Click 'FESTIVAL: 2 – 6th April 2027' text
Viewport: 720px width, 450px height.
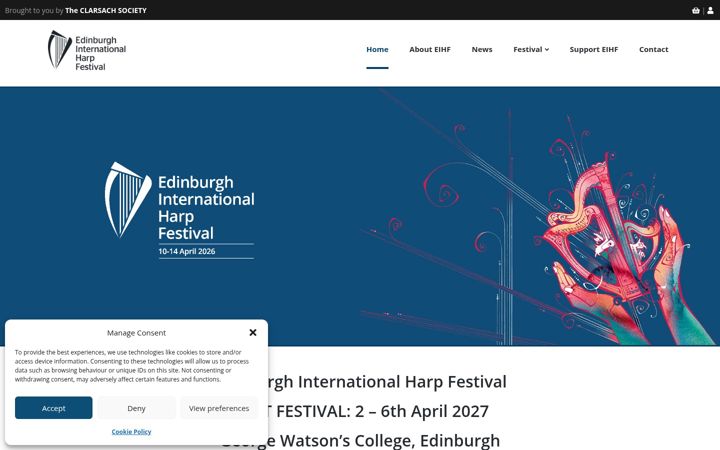[382, 411]
